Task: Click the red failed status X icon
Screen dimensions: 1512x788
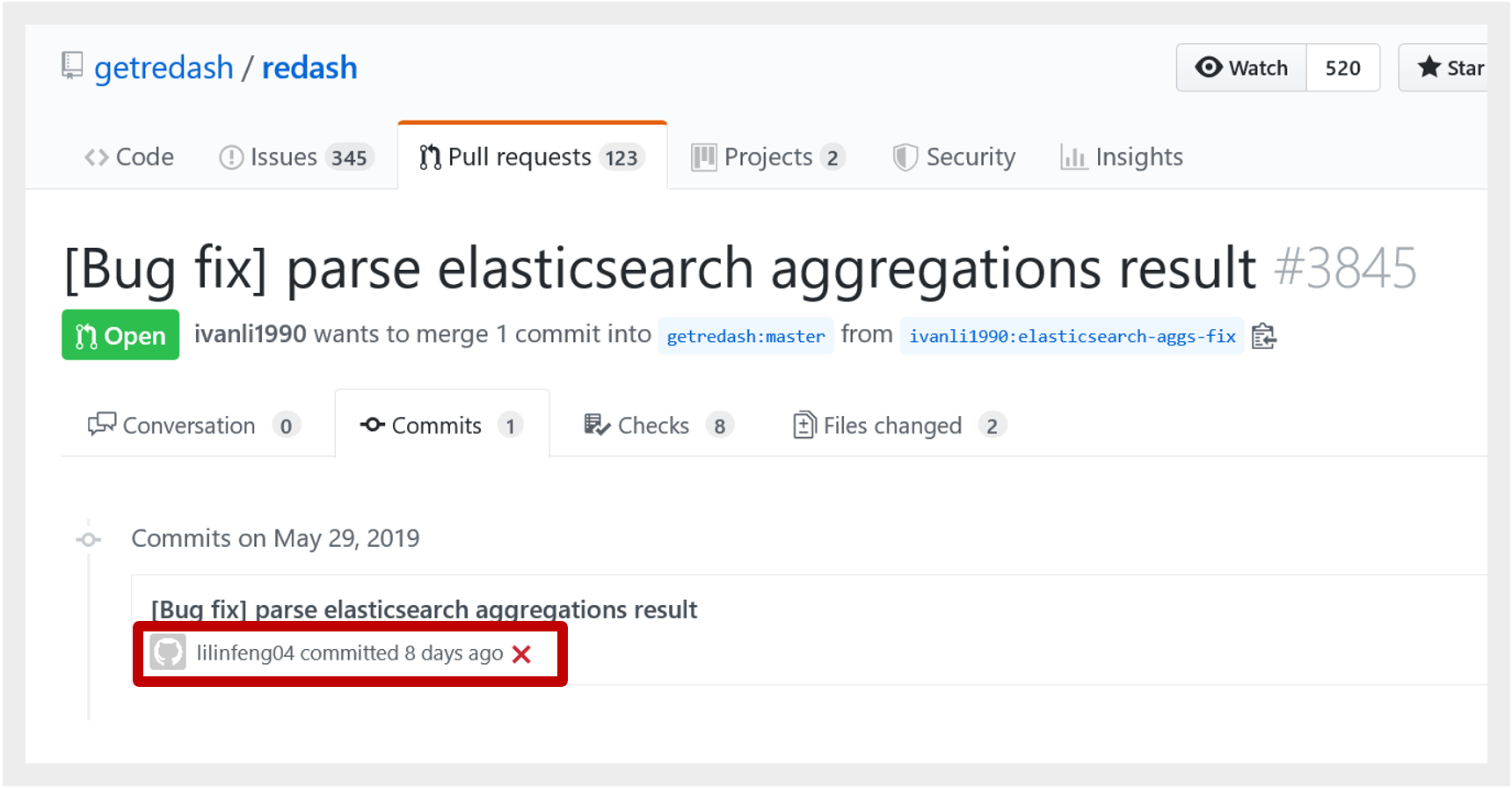Action: [x=522, y=654]
